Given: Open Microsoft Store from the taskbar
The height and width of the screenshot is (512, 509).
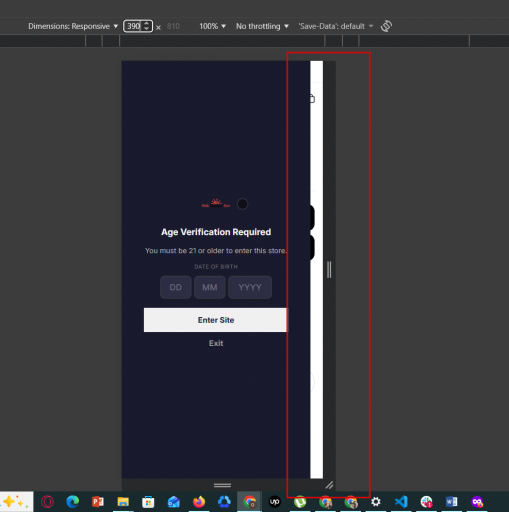Looking at the screenshot, I should click(x=148, y=502).
